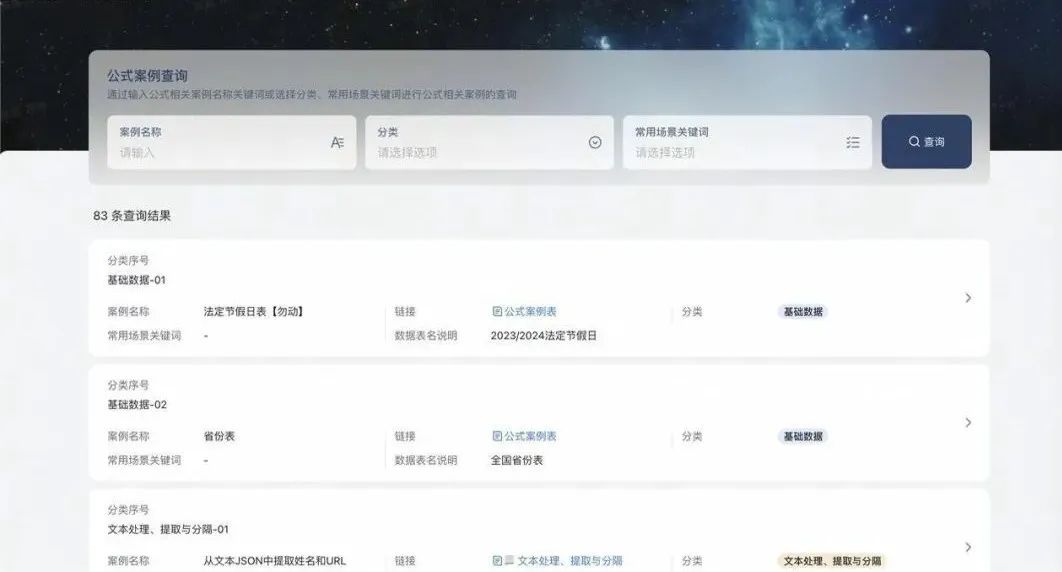This screenshot has width=1062, height=572.
Task: Click 基础数据 tag in the 基础数据-02 card
Action: click(x=803, y=437)
